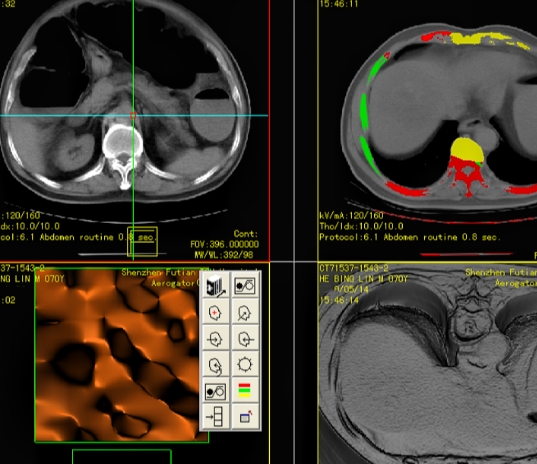
Task: Click head icon with right-pointing arrow
Action: [215, 339]
